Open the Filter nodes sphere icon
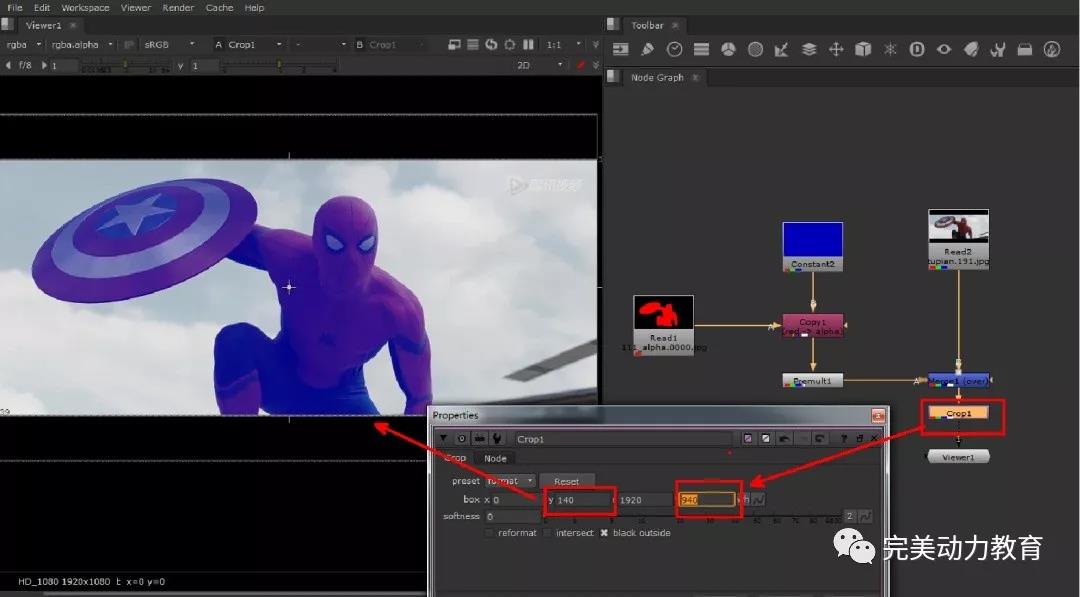Screen dimensions: 1080x597 pyautogui.click(x=756, y=49)
